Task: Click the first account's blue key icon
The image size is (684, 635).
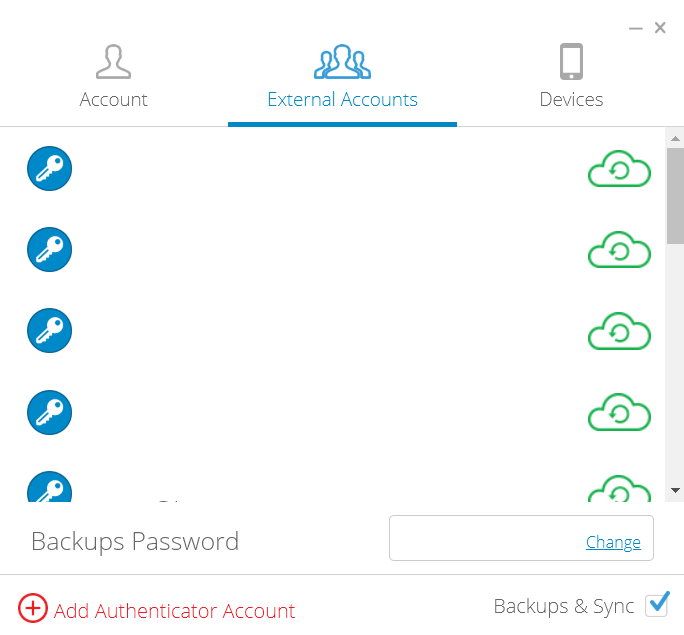Action: point(49,168)
